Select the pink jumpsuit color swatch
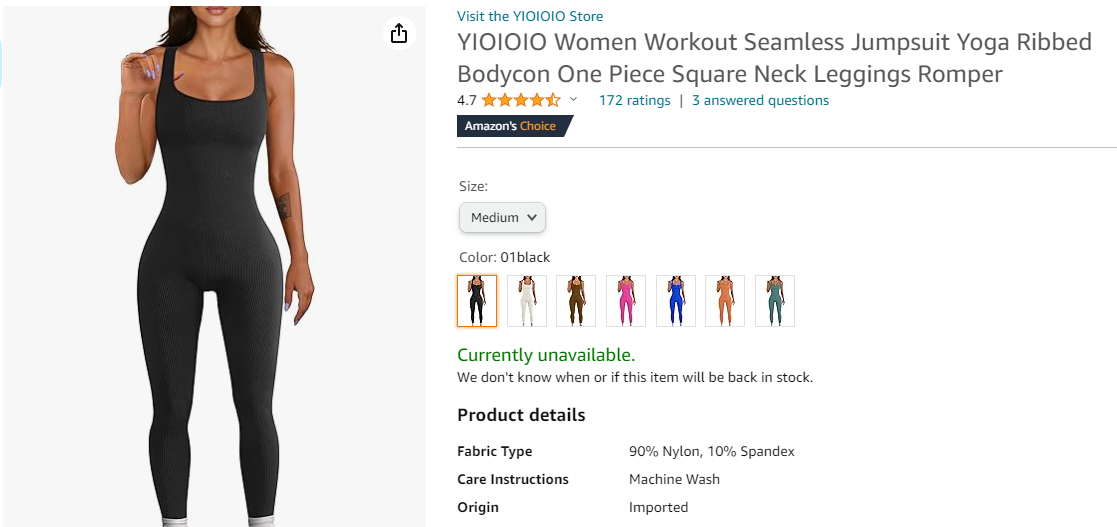 click(626, 301)
